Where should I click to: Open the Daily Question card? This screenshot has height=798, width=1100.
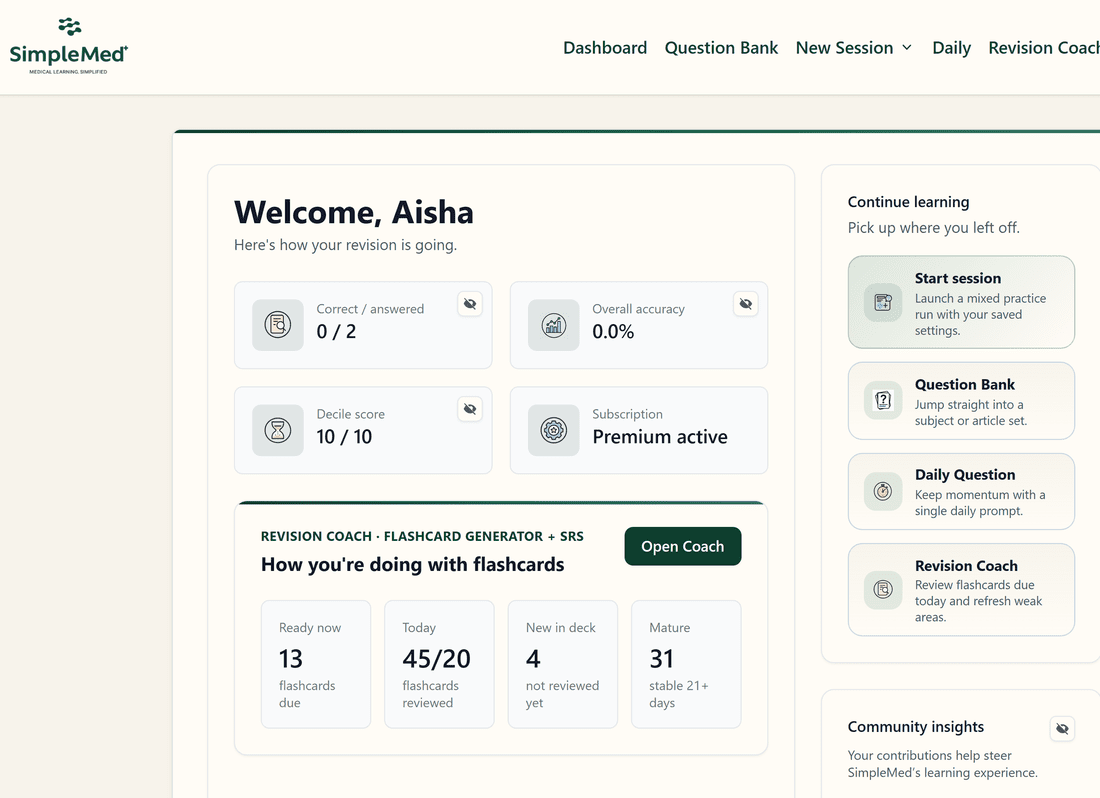[x=961, y=491]
